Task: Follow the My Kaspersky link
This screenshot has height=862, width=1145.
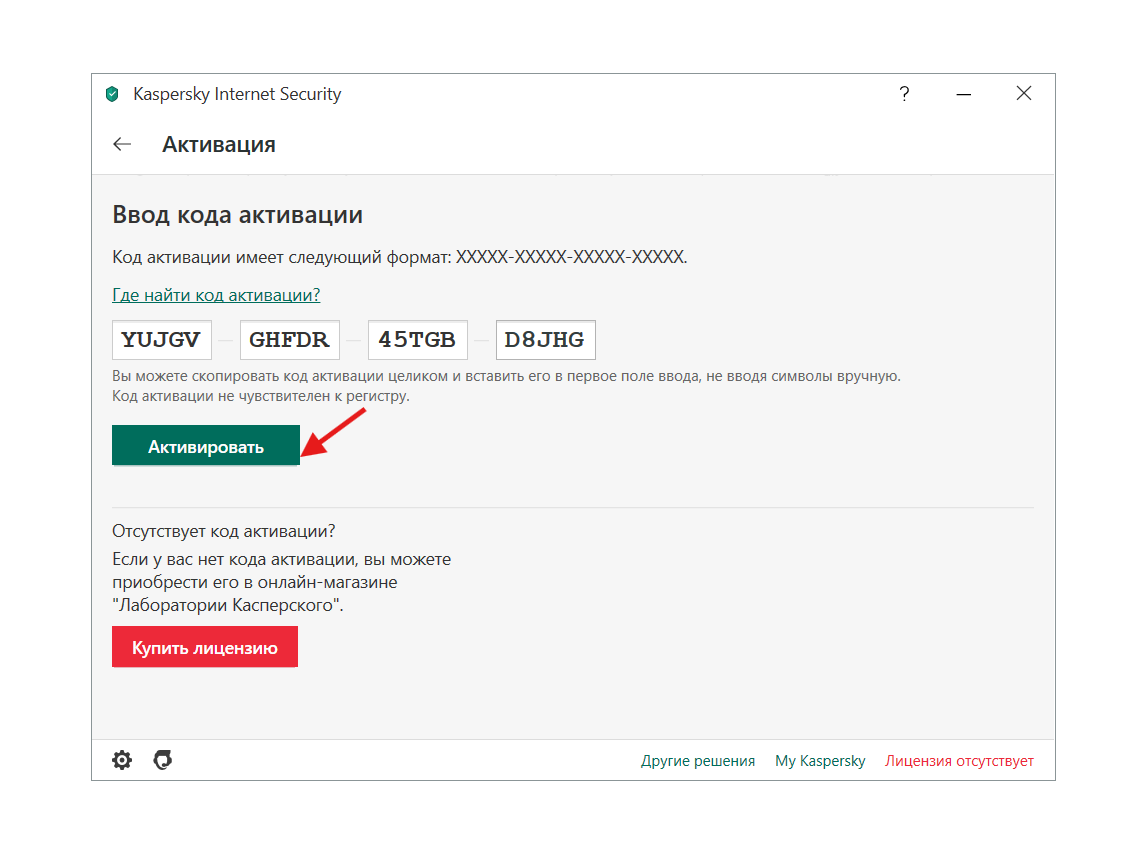Action: click(820, 761)
